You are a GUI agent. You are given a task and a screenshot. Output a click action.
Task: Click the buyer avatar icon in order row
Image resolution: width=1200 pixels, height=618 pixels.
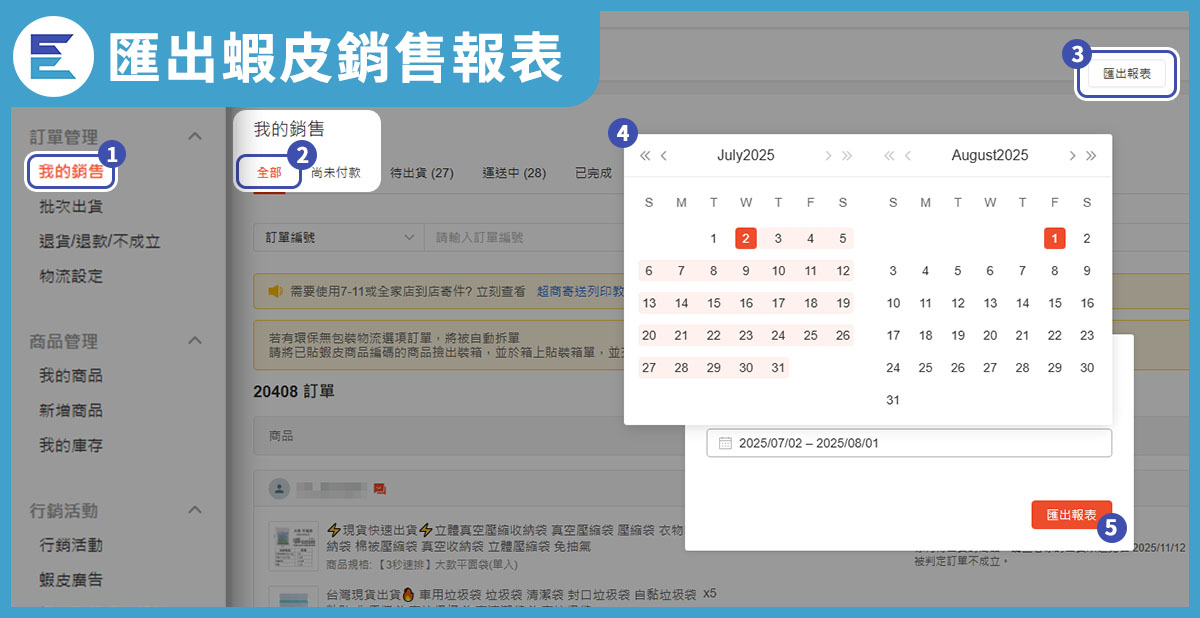click(281, 489)
